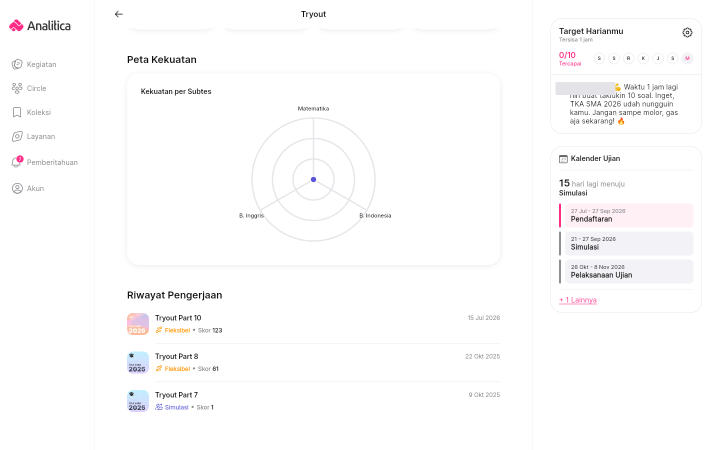The width and height of the screenshot is (720, 450).
Task: Select the R day circle
Action: tap(628, 58)
